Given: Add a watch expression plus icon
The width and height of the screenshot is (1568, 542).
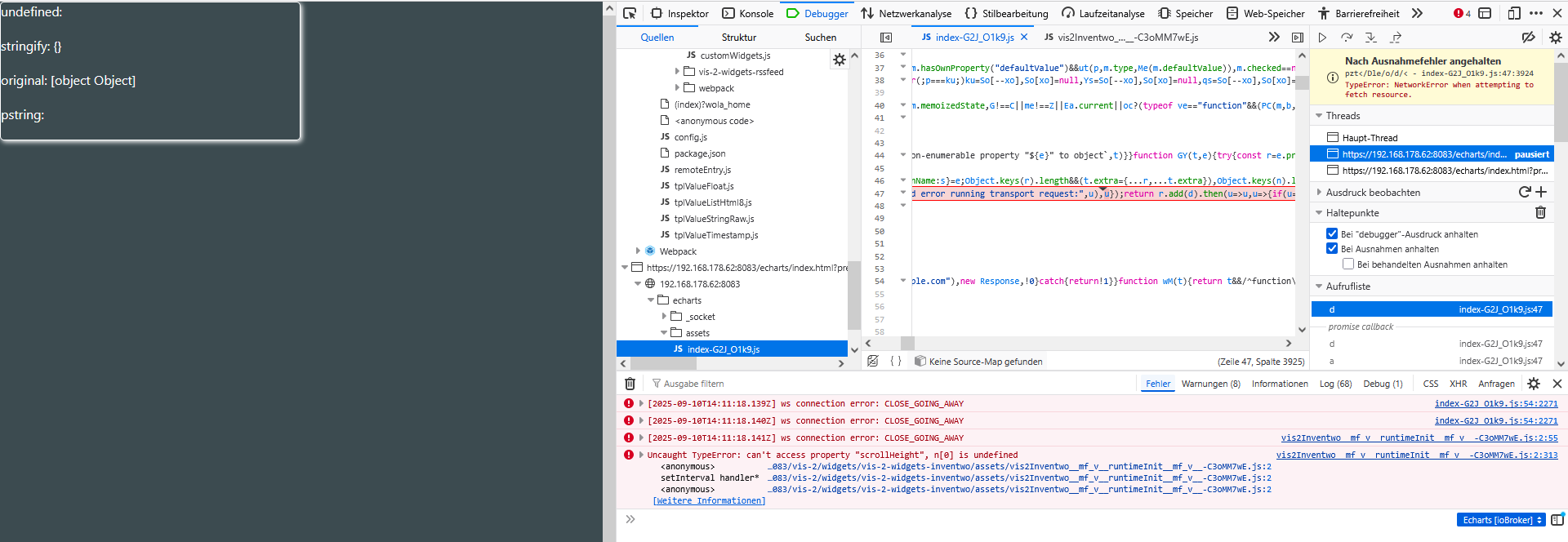Looking at the screenshot, I should pyautogui.click(x=1541, y=192).
